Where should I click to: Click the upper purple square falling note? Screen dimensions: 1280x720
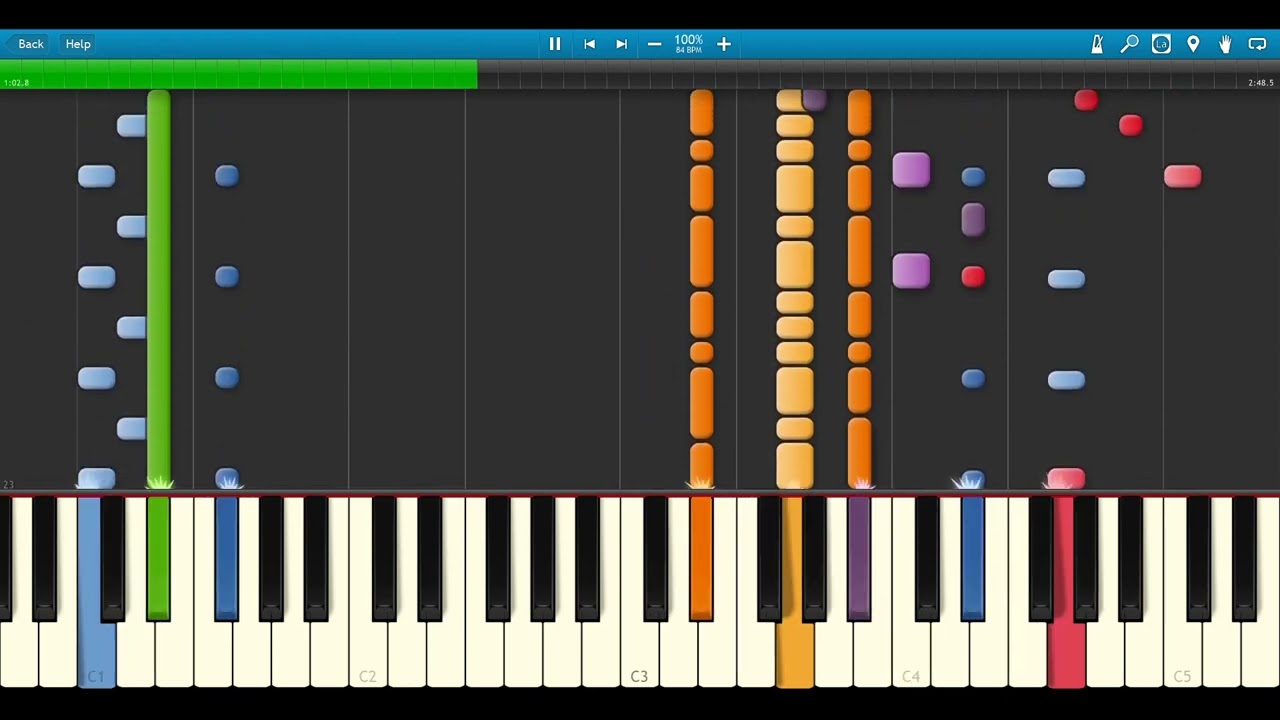pyautogui.click(x=911, y=171)
